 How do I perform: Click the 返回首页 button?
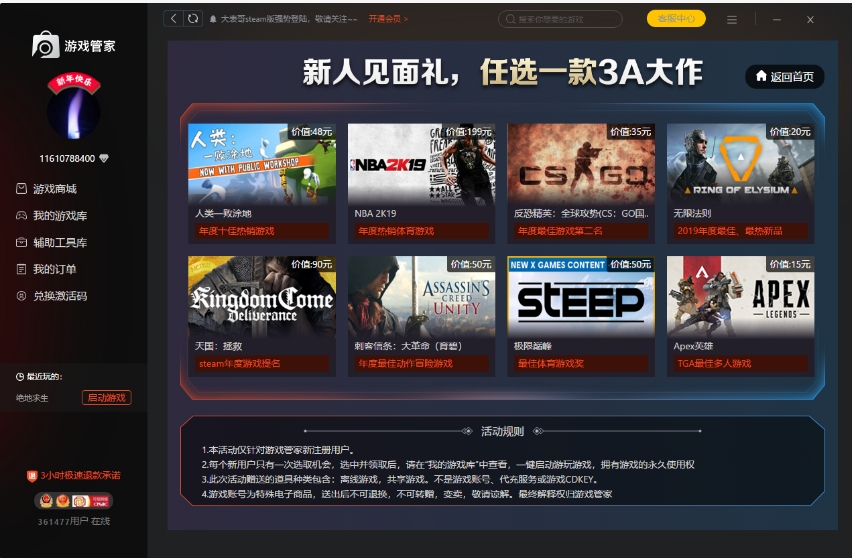tap(785, 77)
